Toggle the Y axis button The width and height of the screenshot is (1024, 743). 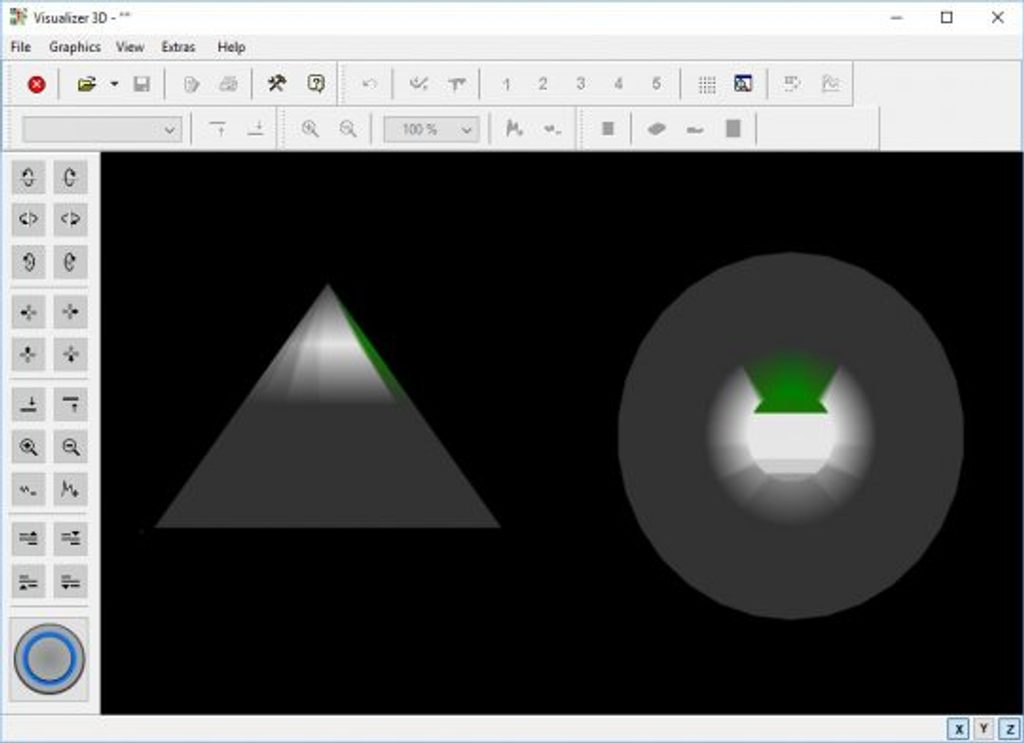coord(984,729)
